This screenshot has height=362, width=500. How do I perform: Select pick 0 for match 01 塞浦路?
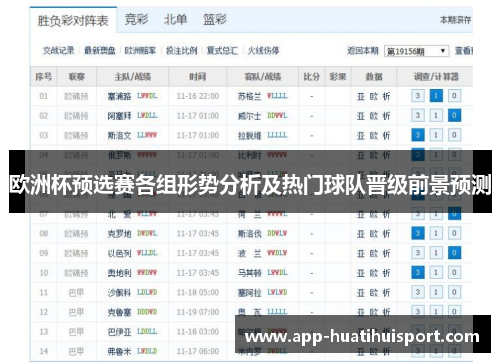454,96
